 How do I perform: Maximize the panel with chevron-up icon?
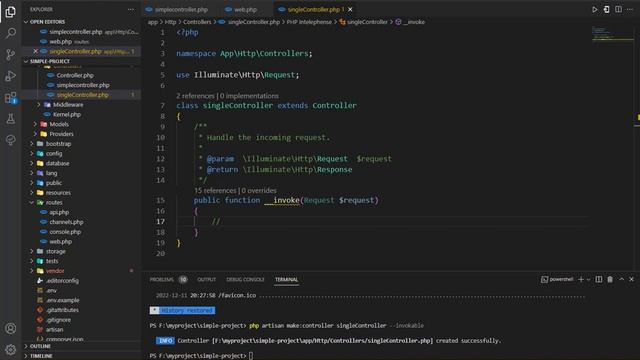[x=621, y=280]
